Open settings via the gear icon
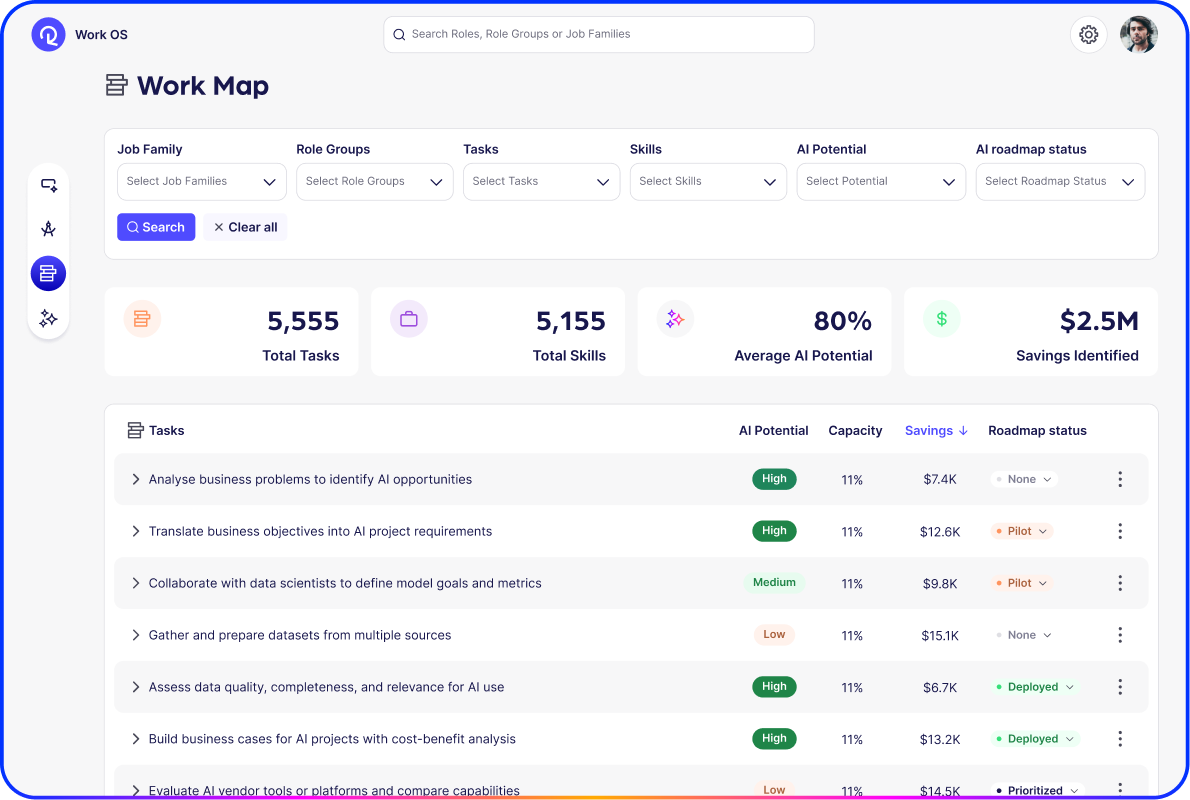The height and width of the screenshot is (800, 1190). [x=1088, y=35]
